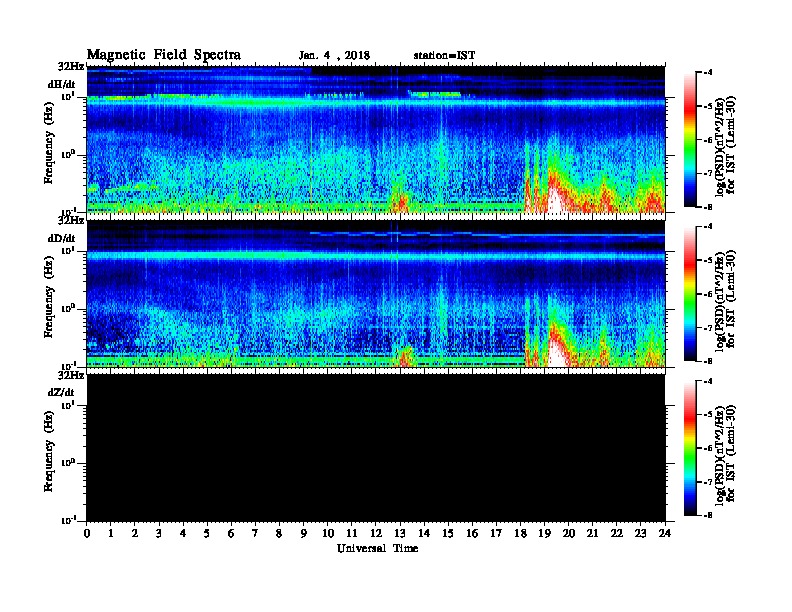Click the 'Magnetic Field Spectra' title text
Viewport: 792px width, 612px height.
pos(164,55)
